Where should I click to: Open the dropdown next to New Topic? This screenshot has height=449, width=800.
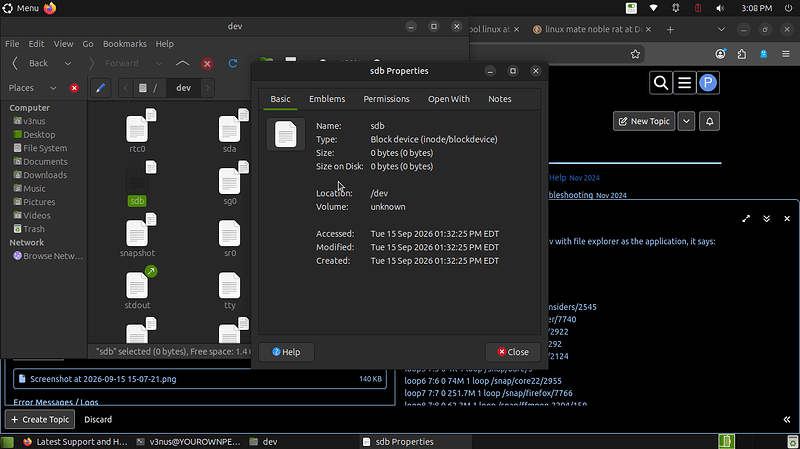(686, 121)
